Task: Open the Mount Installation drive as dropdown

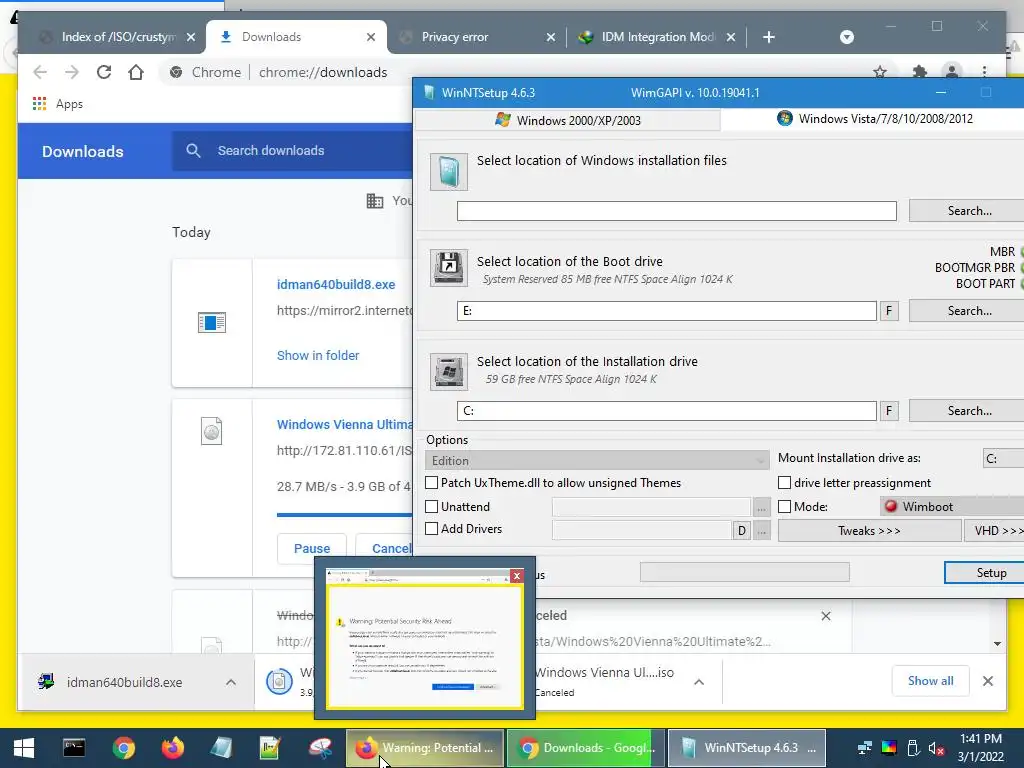Action: pos(1003,458)
